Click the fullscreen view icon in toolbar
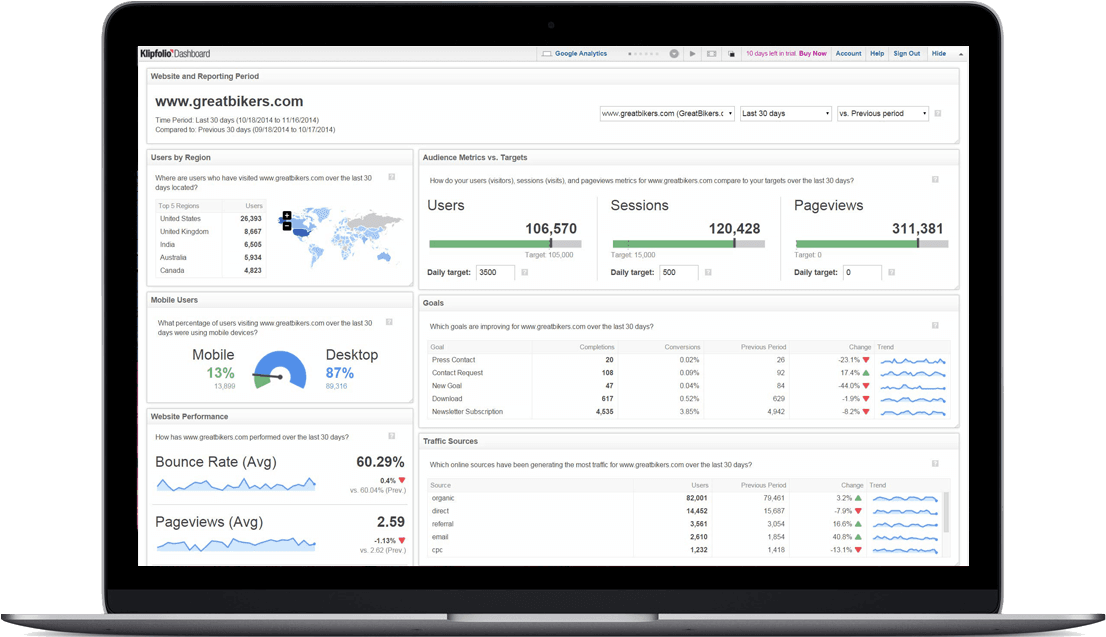The image size is (1106, 637). point(711,54)
